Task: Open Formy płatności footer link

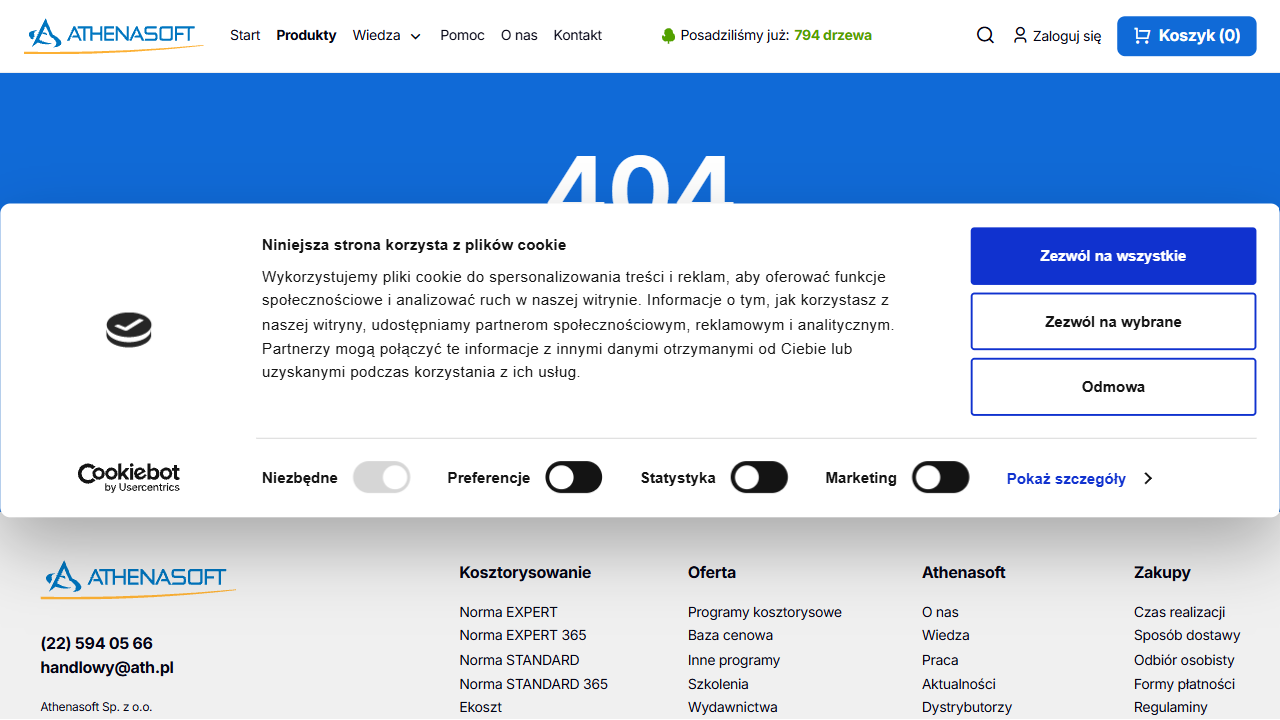Action: [1184, 684]
